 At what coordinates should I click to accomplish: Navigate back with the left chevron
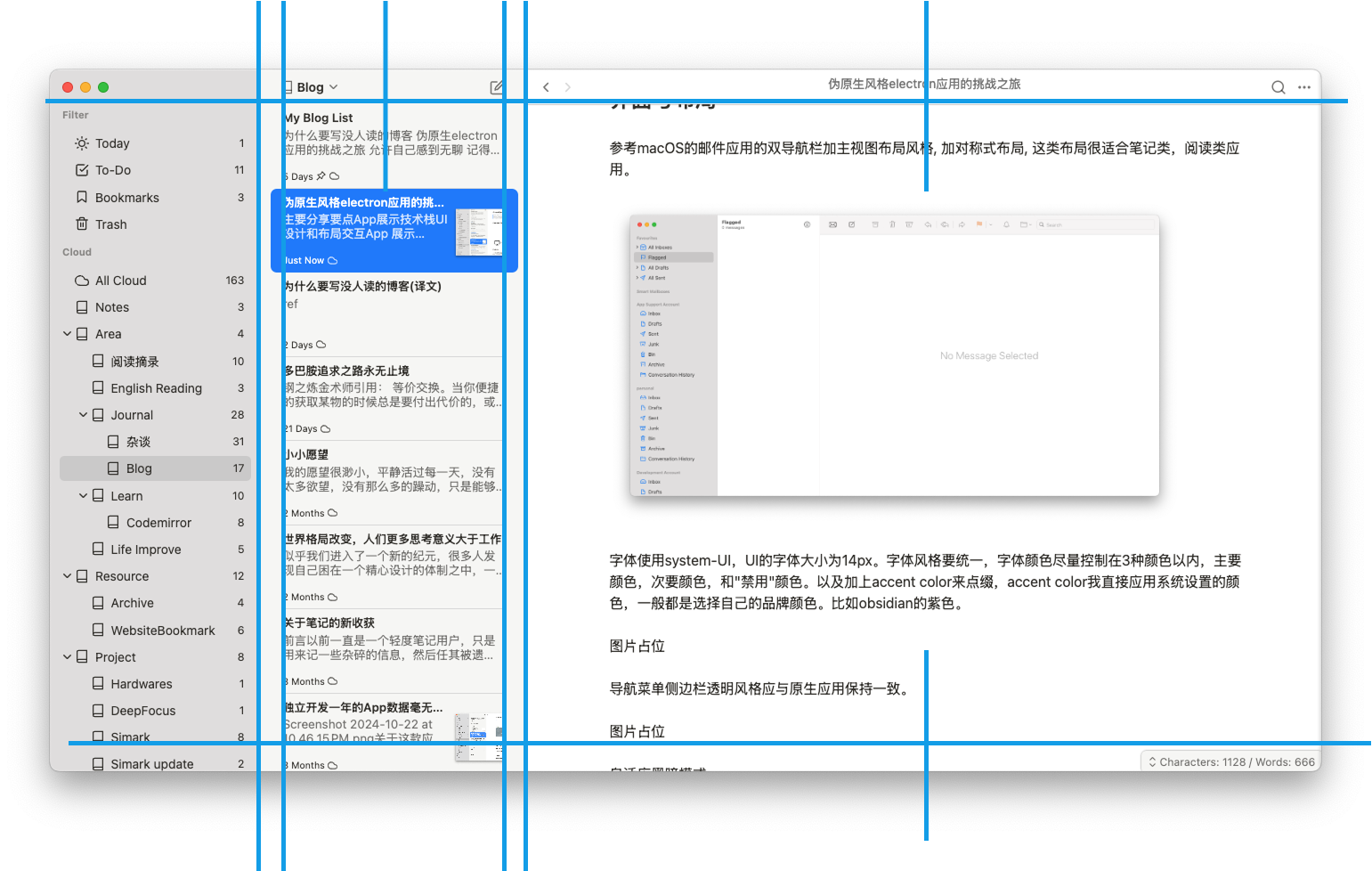pyautogui.click(x=546, y=87)
